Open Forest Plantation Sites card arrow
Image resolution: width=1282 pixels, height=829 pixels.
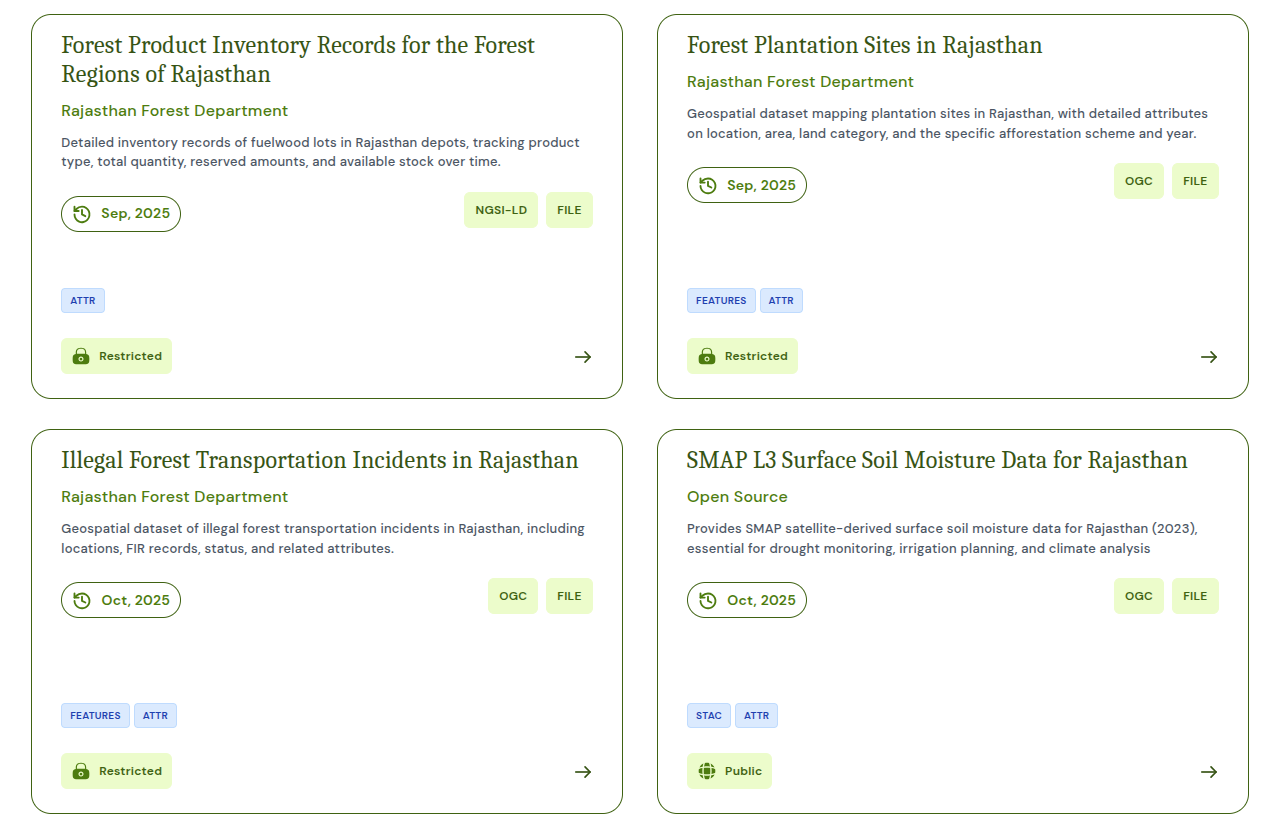(1209, 357)
